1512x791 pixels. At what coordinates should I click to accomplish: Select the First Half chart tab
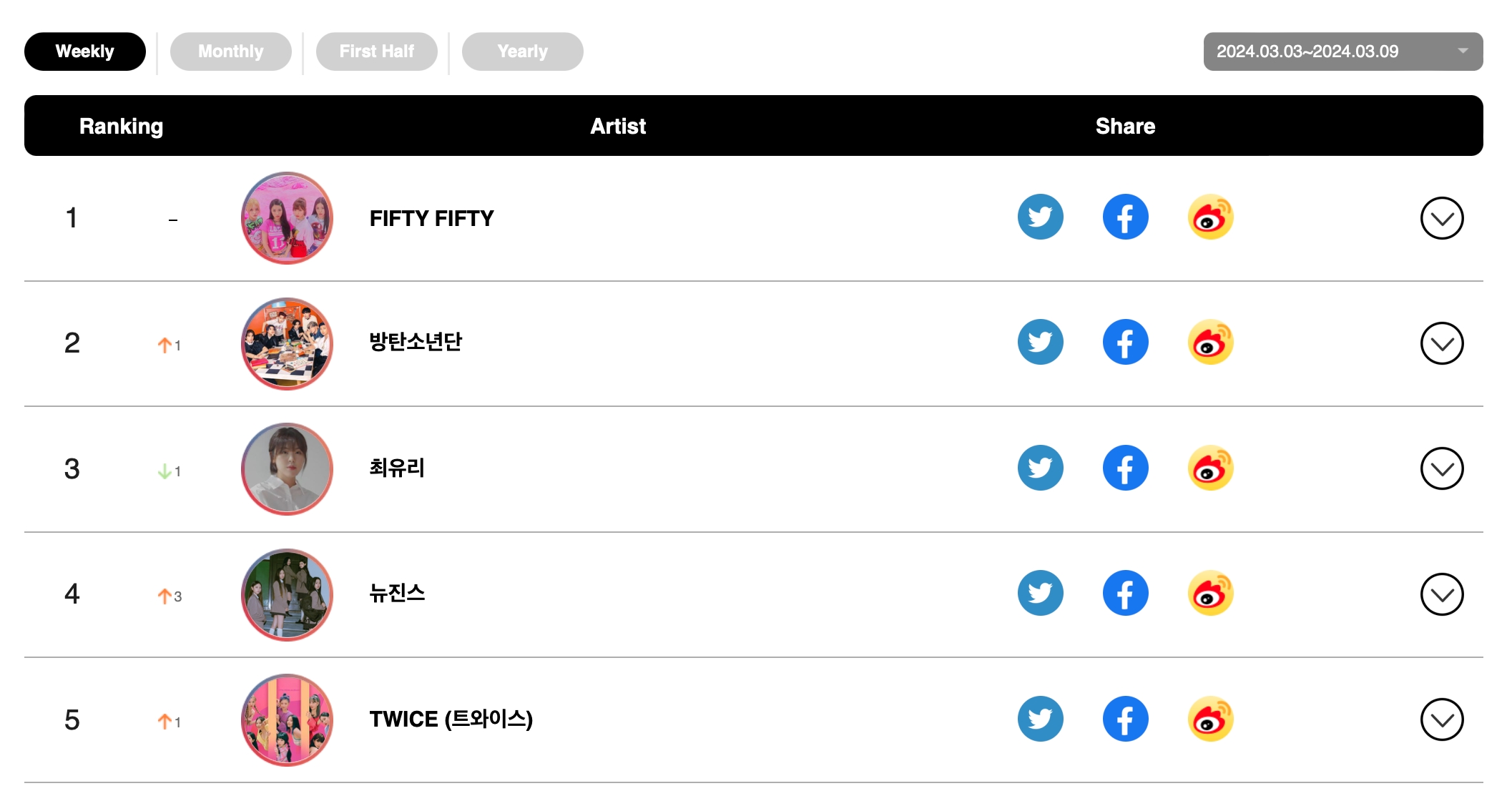click(376, 51)
